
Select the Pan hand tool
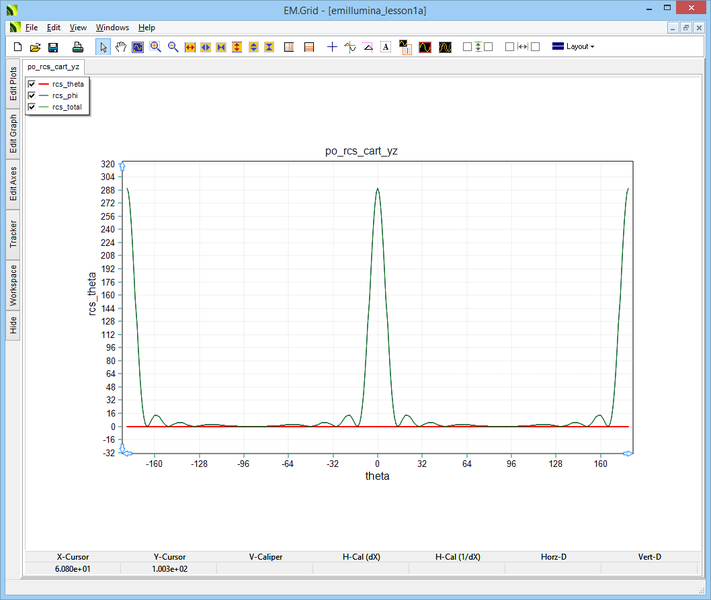[121, 47]
